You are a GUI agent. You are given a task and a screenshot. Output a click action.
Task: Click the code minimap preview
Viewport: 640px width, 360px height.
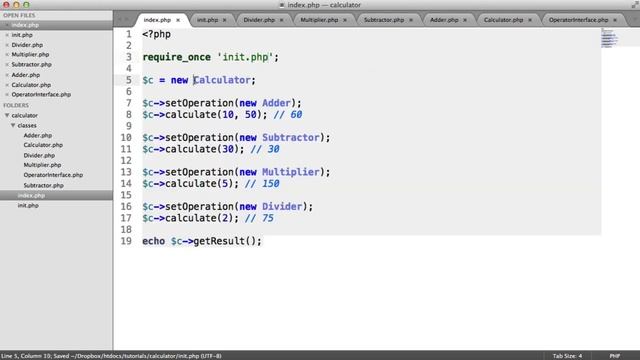coord(609,38)
